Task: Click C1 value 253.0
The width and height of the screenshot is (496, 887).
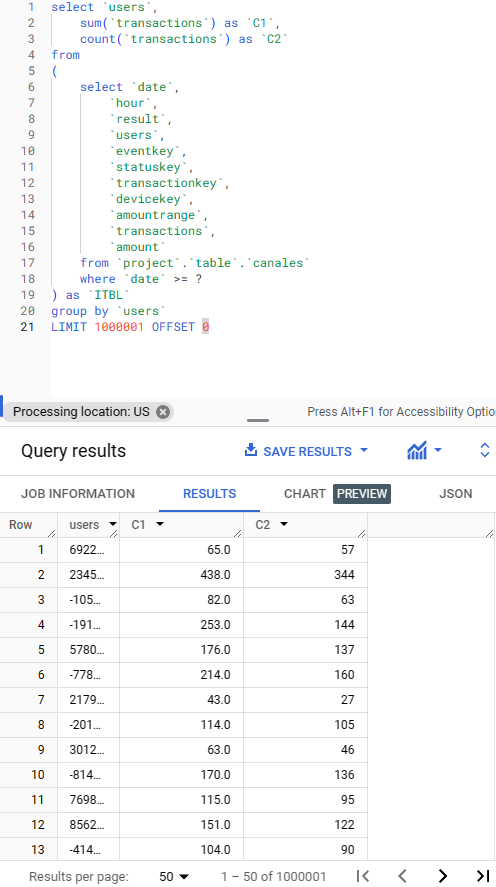Action: click(215, 625)
